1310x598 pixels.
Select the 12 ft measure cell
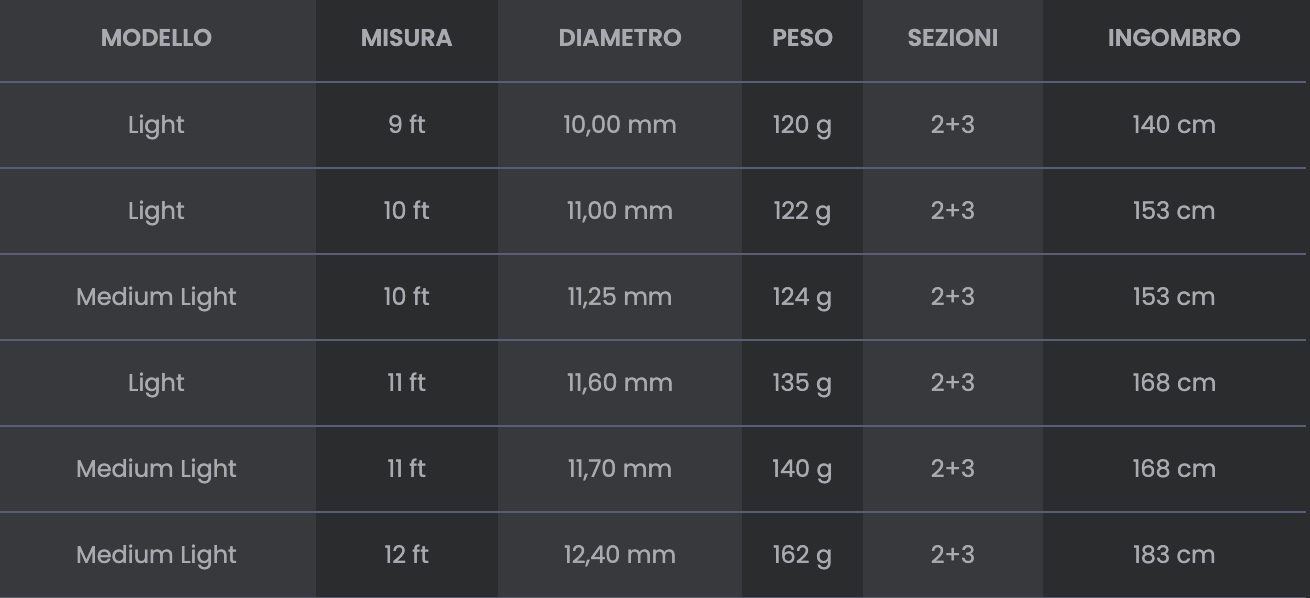[406, 555]
